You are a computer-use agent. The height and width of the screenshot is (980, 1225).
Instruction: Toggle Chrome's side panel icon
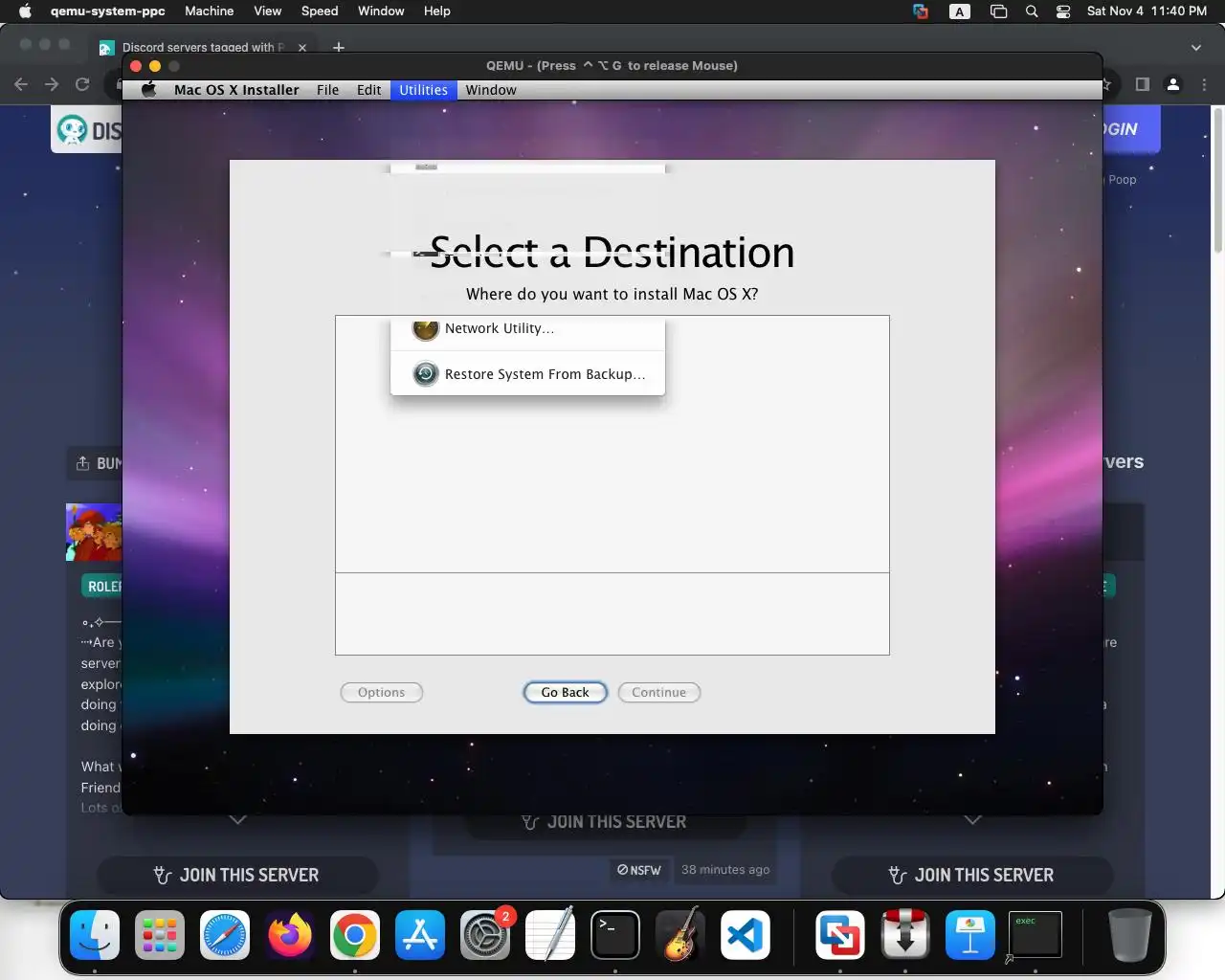coord(1142,84)
